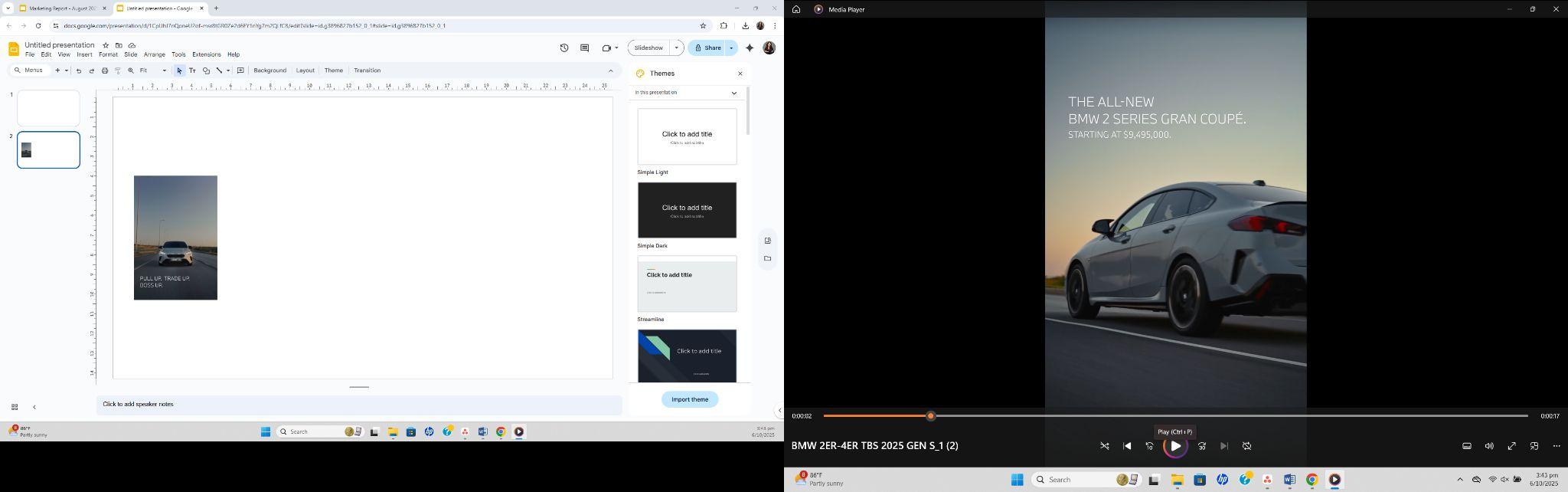Click the Undo icon in Slides toolbar
The width and height of the screenshot is (1568, 492).
(78, 71)
